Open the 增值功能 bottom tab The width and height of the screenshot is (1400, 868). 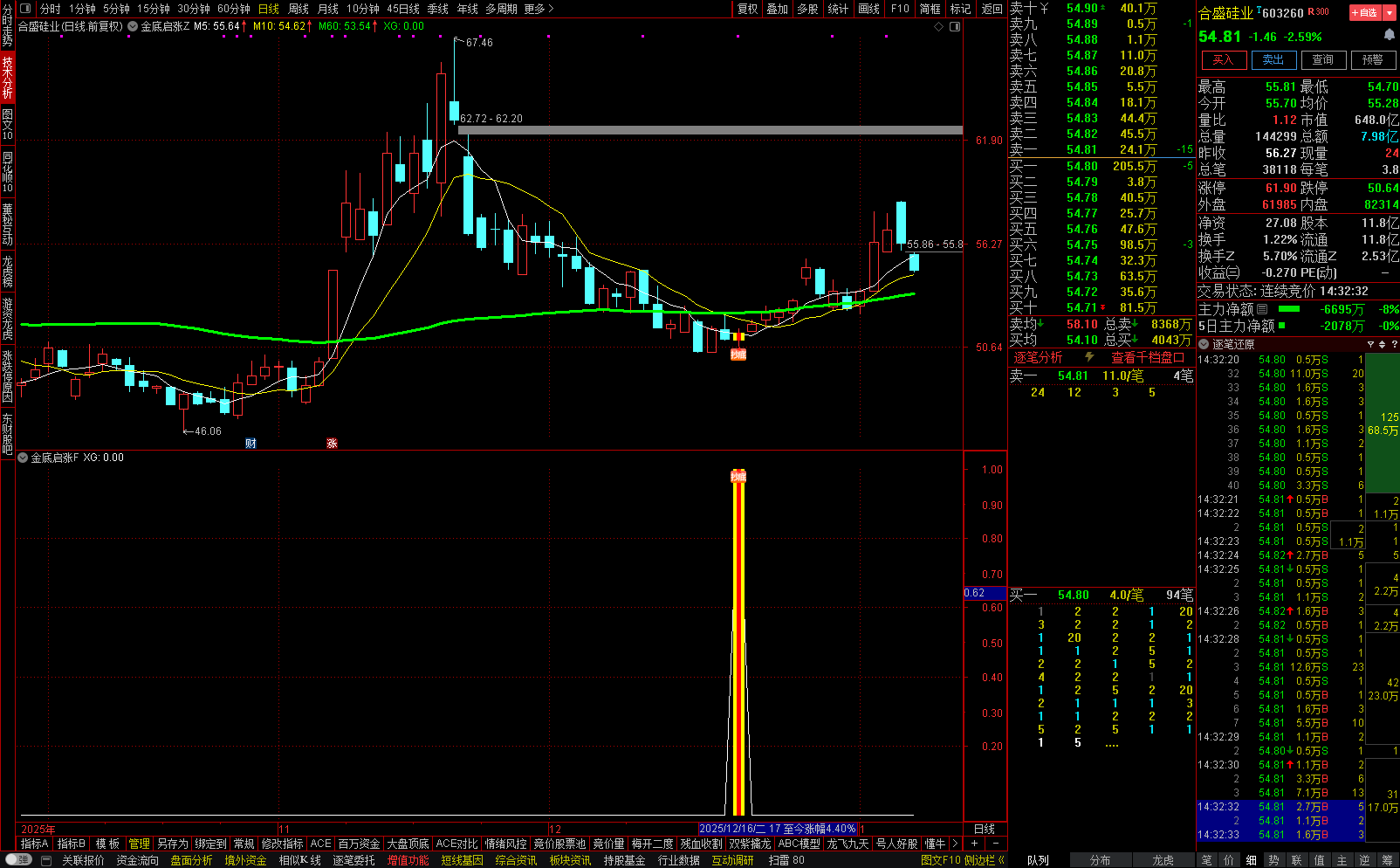coord(408,860)
